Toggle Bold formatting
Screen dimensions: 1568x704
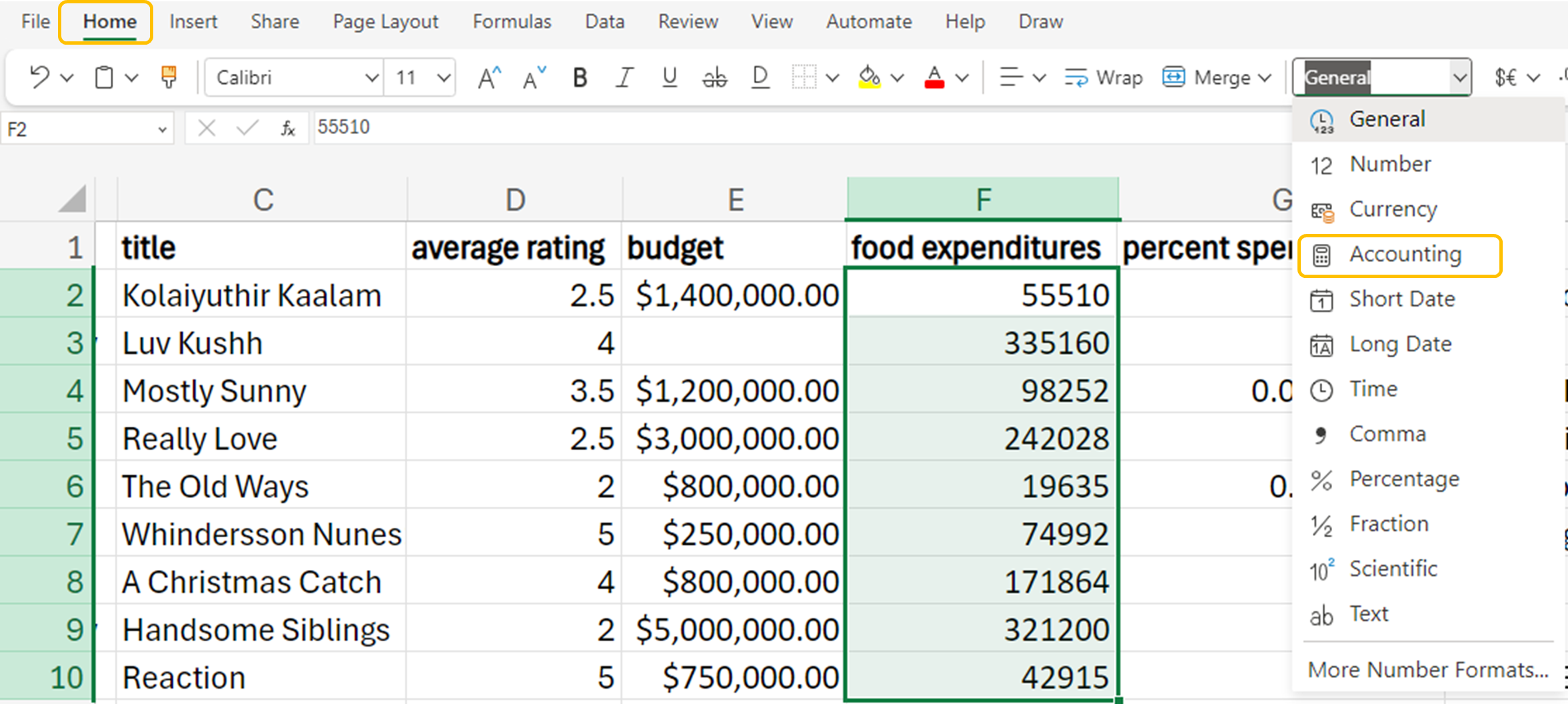[x=580, y=78]
